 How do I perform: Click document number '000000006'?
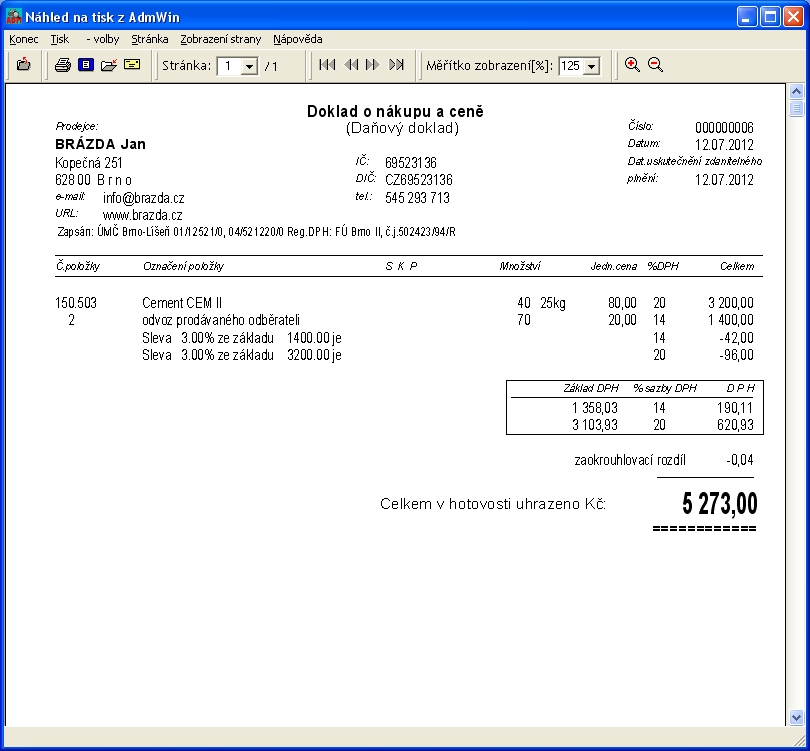[x=724, y=128]
